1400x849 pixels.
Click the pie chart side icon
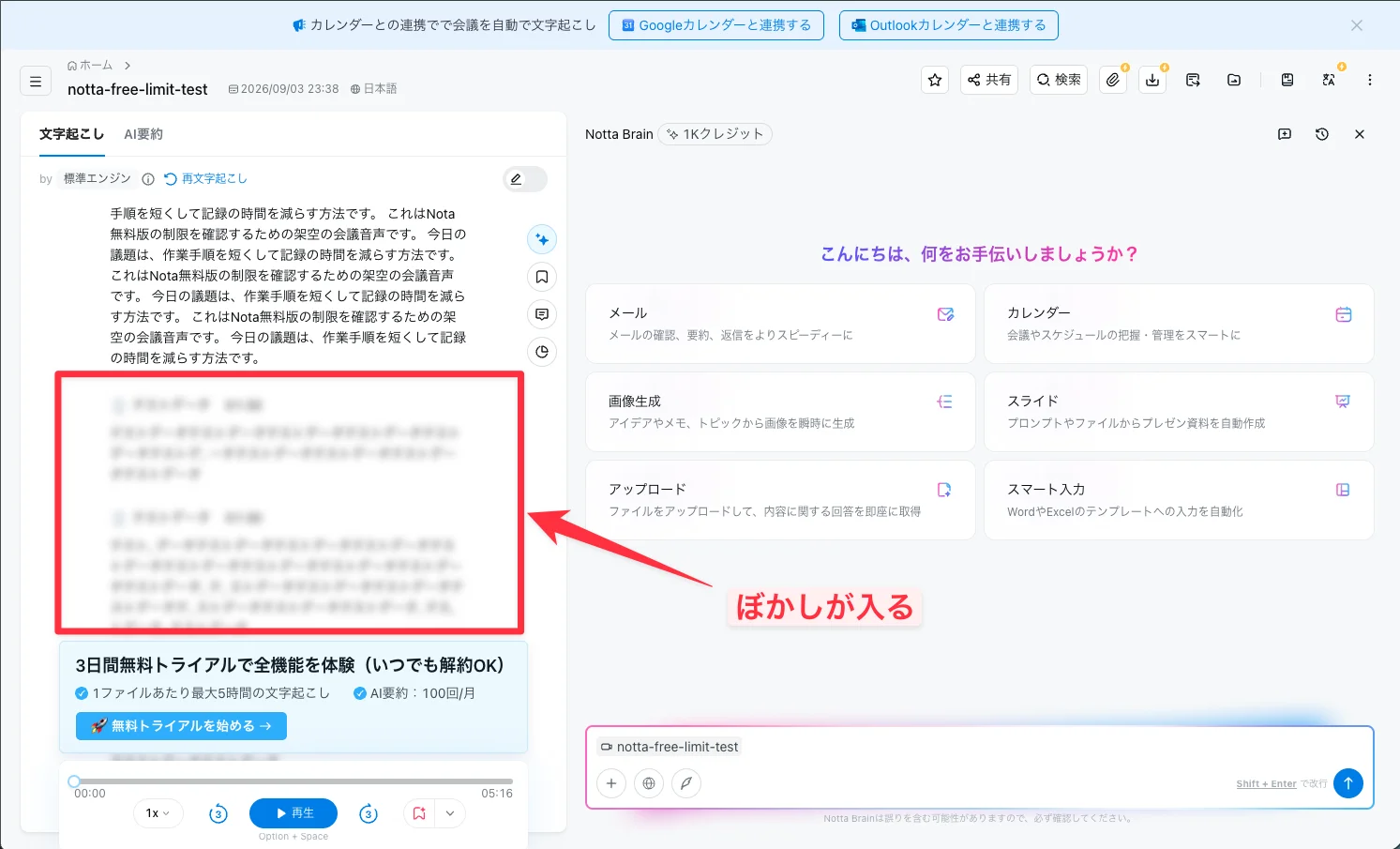(542, 352)
